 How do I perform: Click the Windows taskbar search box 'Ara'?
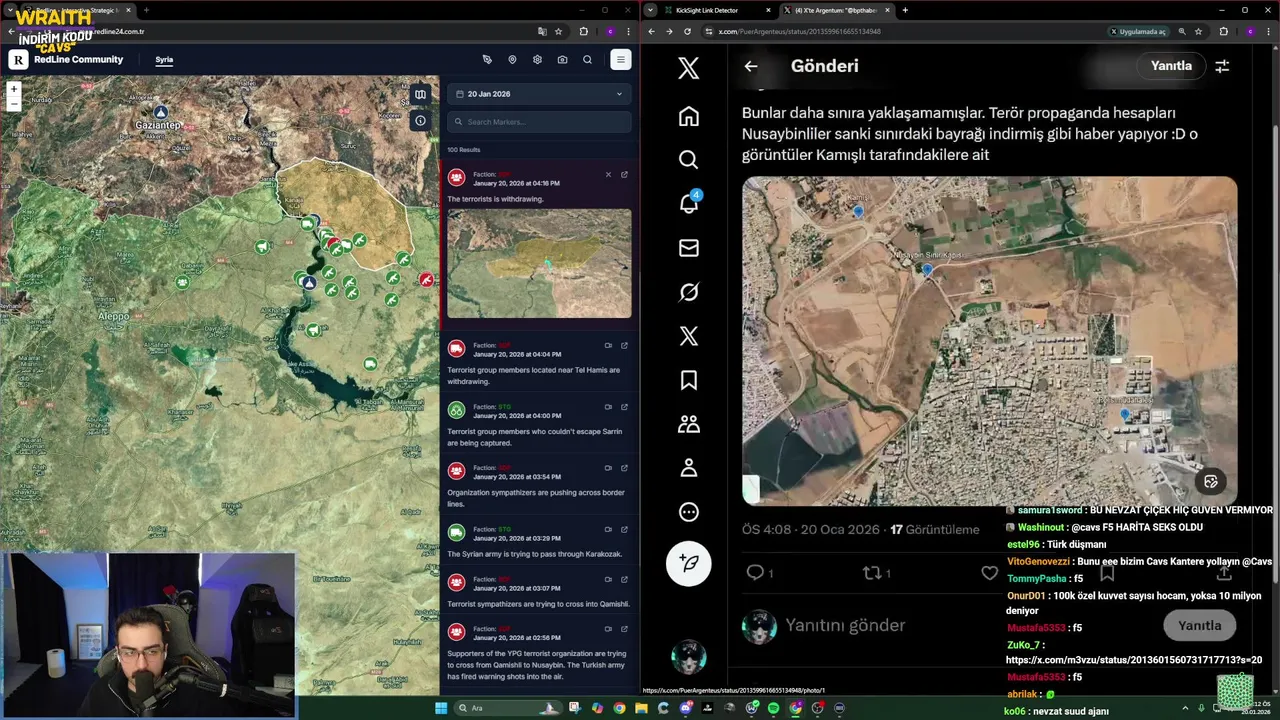[508, 708]
